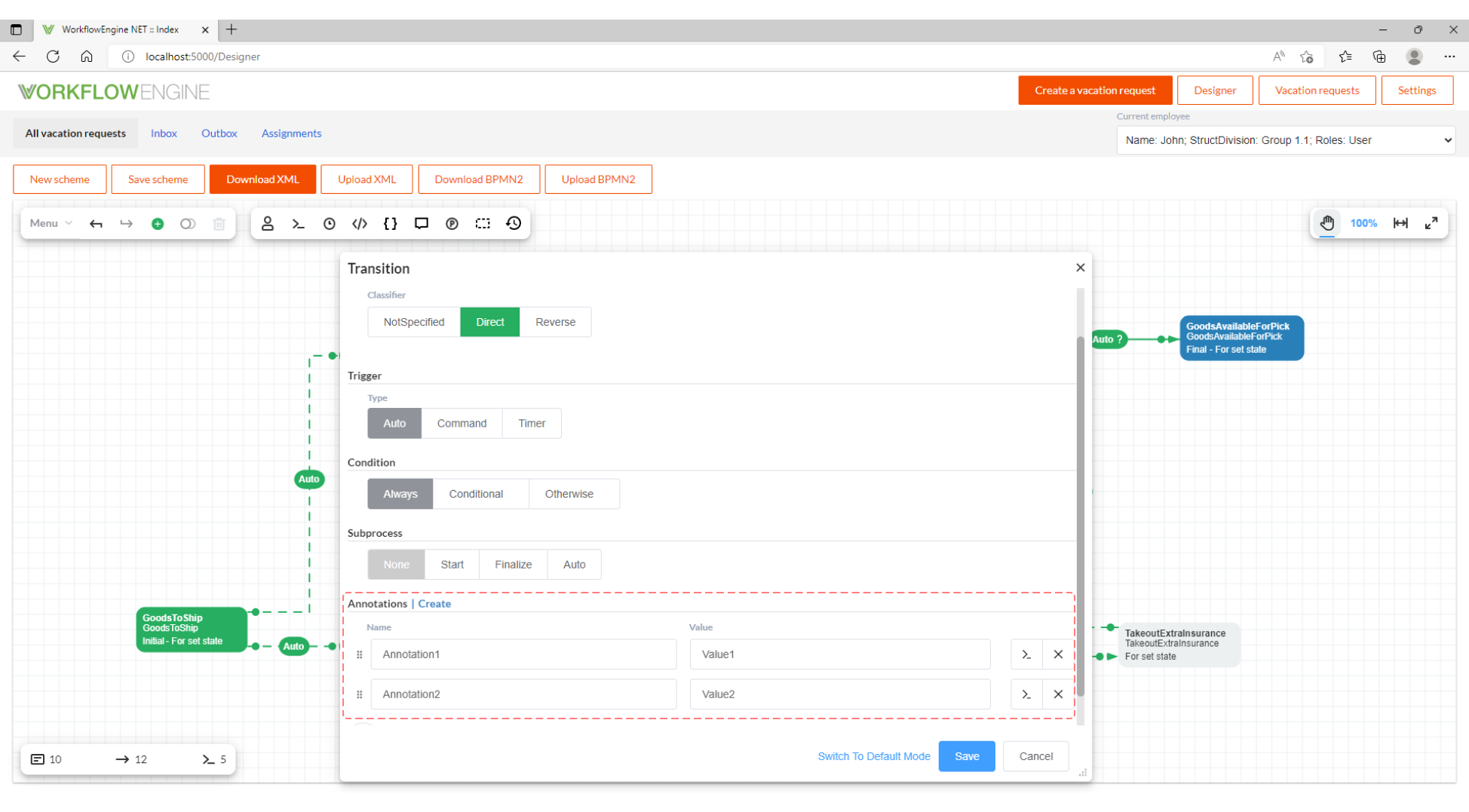Set classifier to NotSpecified

tap(414, 322)
